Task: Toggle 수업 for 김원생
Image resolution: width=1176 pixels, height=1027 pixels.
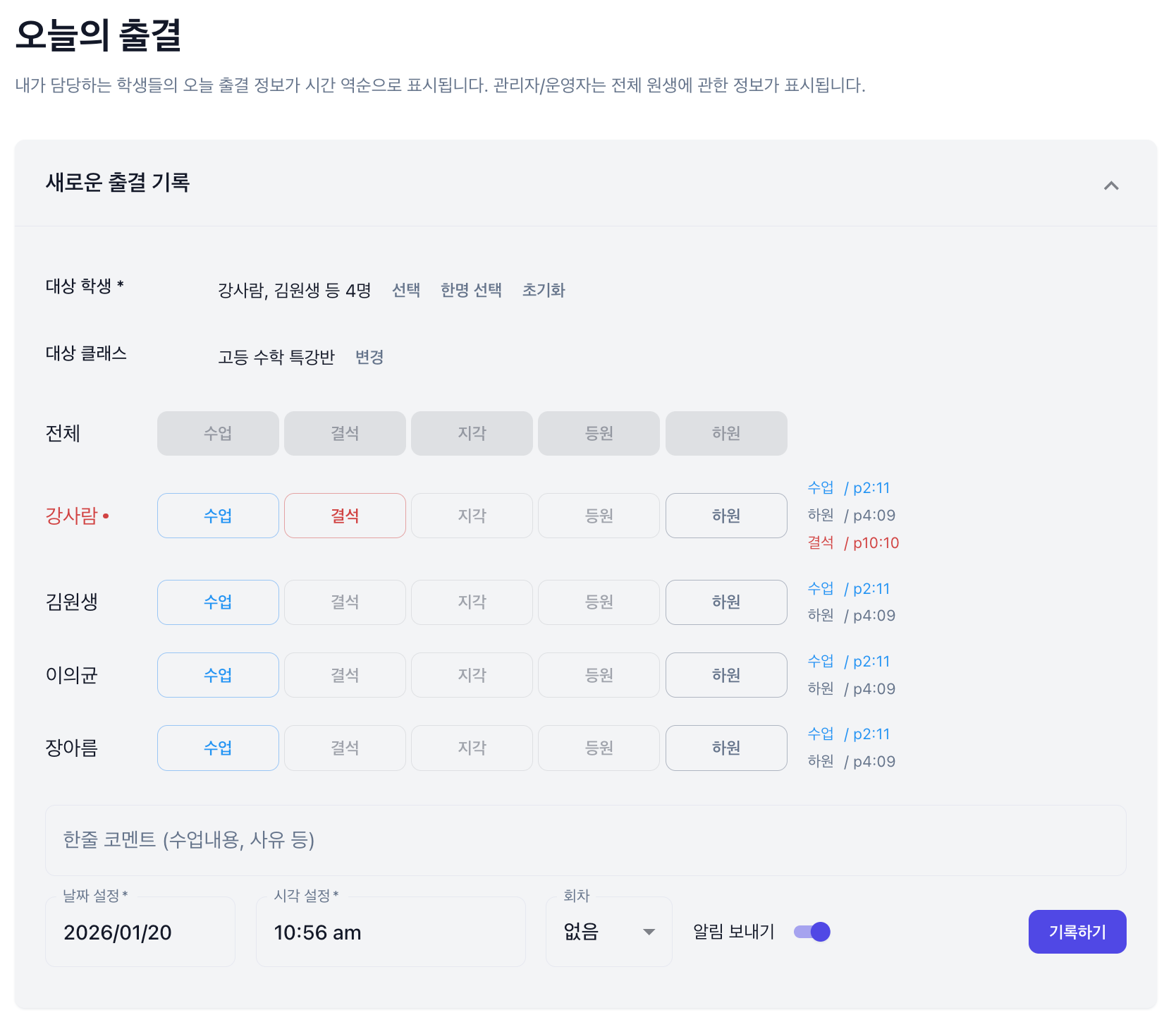Action: (218, 602)
